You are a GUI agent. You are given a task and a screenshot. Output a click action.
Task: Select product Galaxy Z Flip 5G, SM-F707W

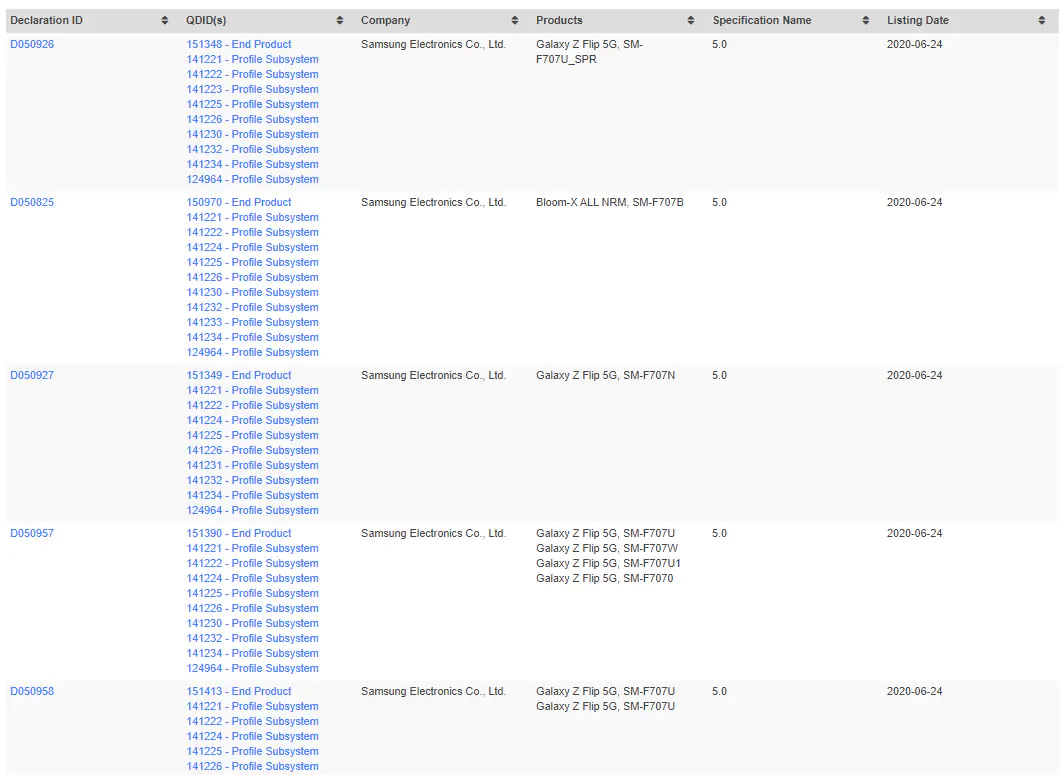pos(607,548)
